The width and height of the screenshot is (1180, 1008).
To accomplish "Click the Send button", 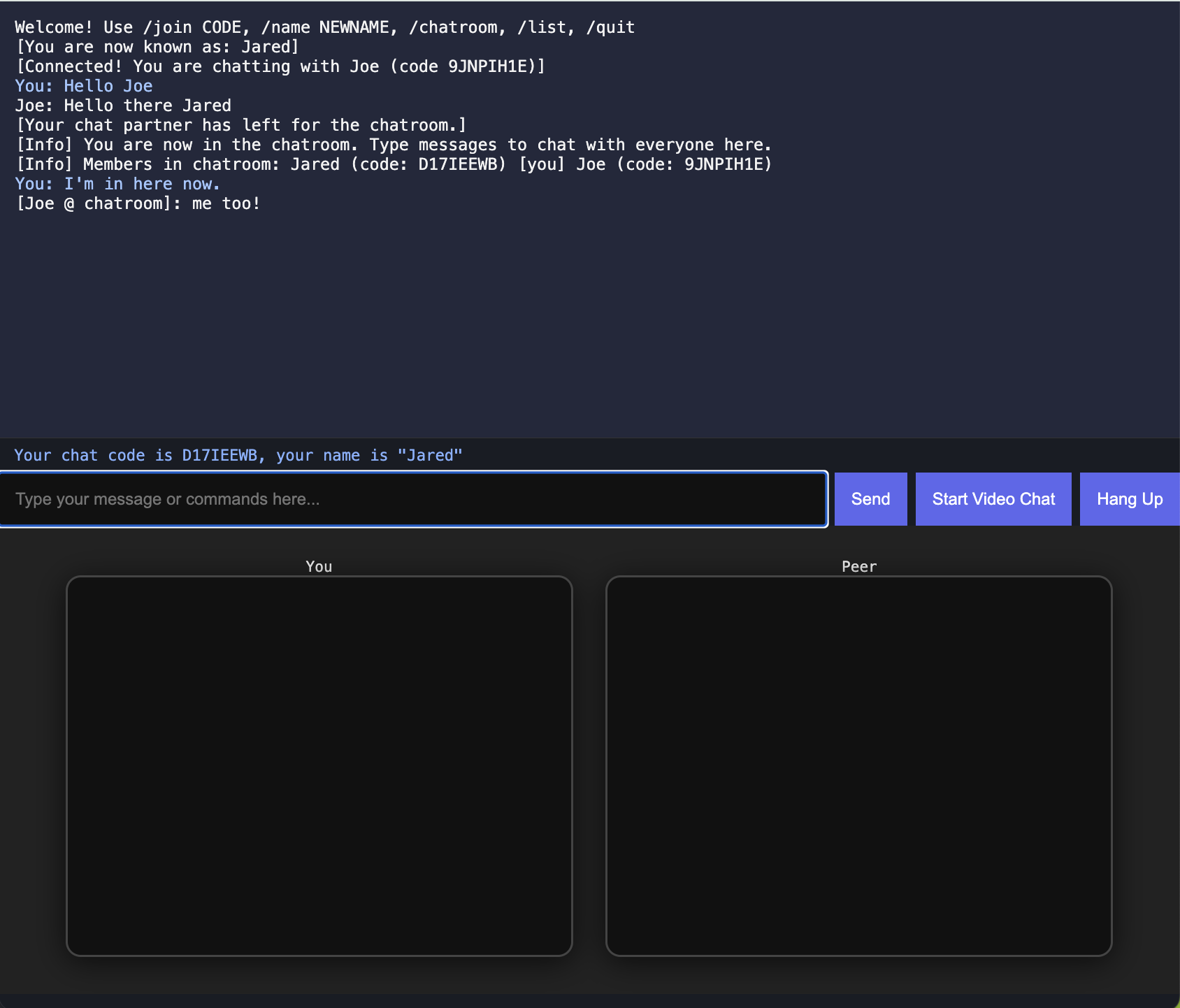I will click(x=870, y=499).
